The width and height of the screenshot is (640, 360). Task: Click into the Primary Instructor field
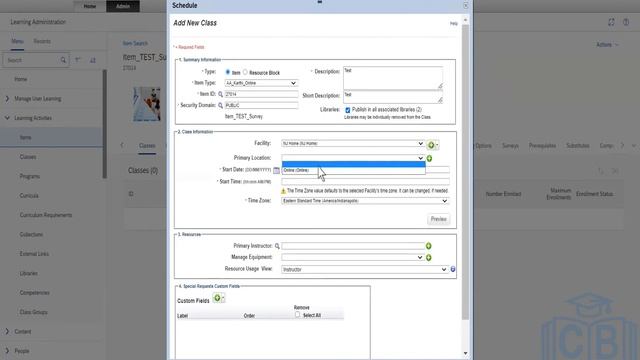click(x=353, y=246)
